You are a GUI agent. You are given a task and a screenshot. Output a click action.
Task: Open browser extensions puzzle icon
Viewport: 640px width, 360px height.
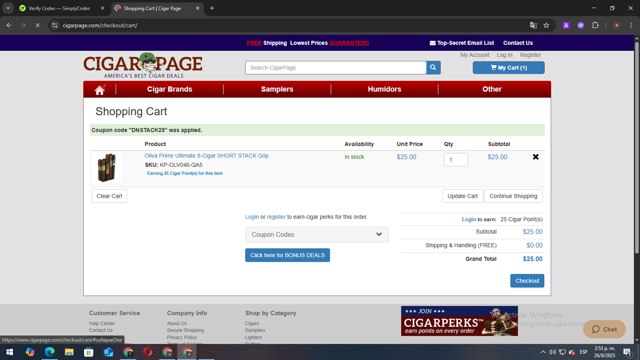click(595, 25)
